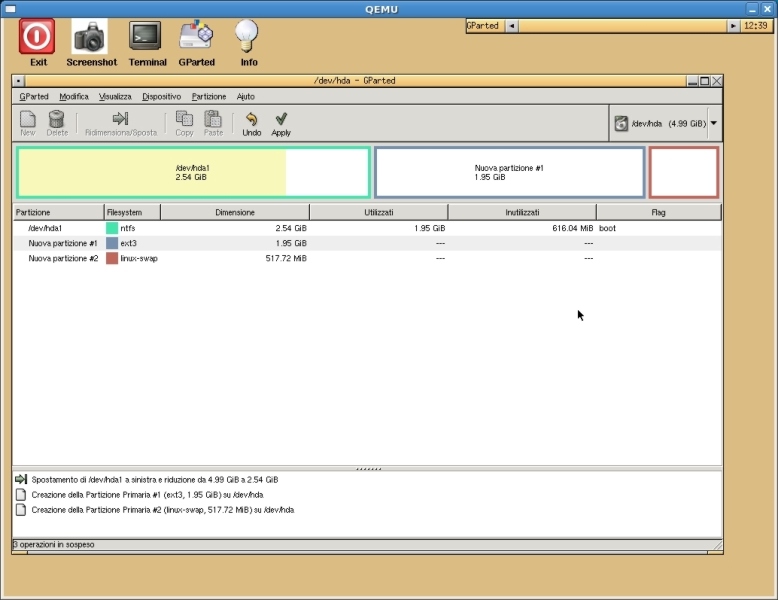This screenshot has height=600, width=778.
Task: Click the pane divider grip above operations list
Action: [369, 468]
